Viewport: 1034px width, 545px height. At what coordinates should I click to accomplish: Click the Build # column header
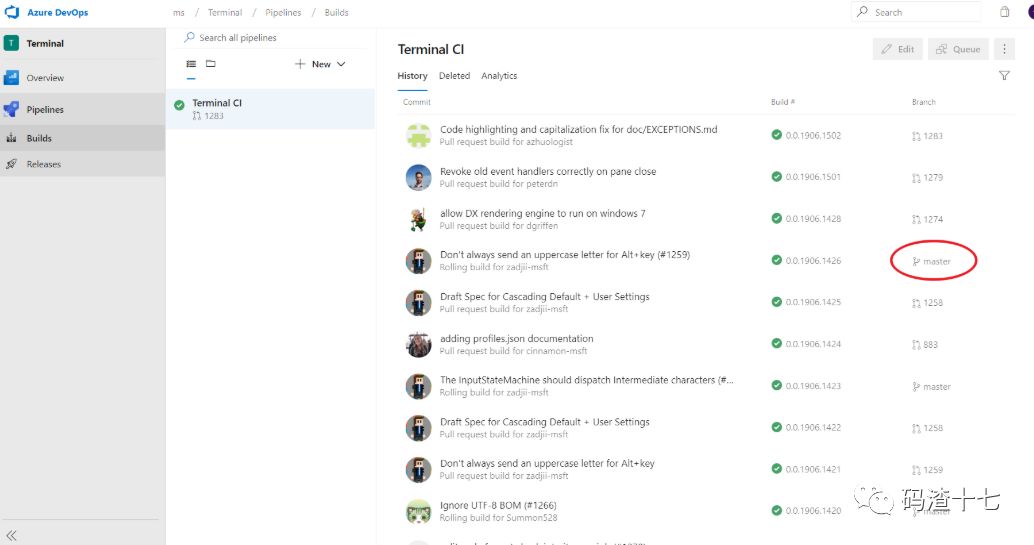click(783, 102)
